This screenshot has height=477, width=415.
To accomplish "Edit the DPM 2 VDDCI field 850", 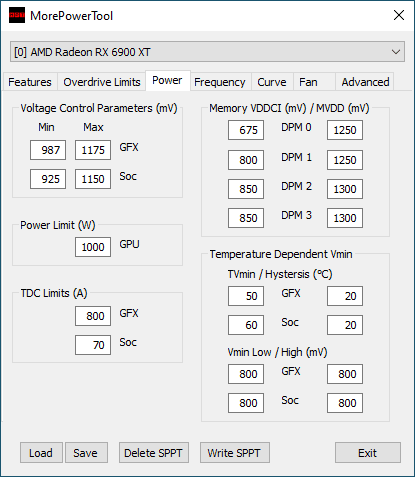I will (246, 189).
